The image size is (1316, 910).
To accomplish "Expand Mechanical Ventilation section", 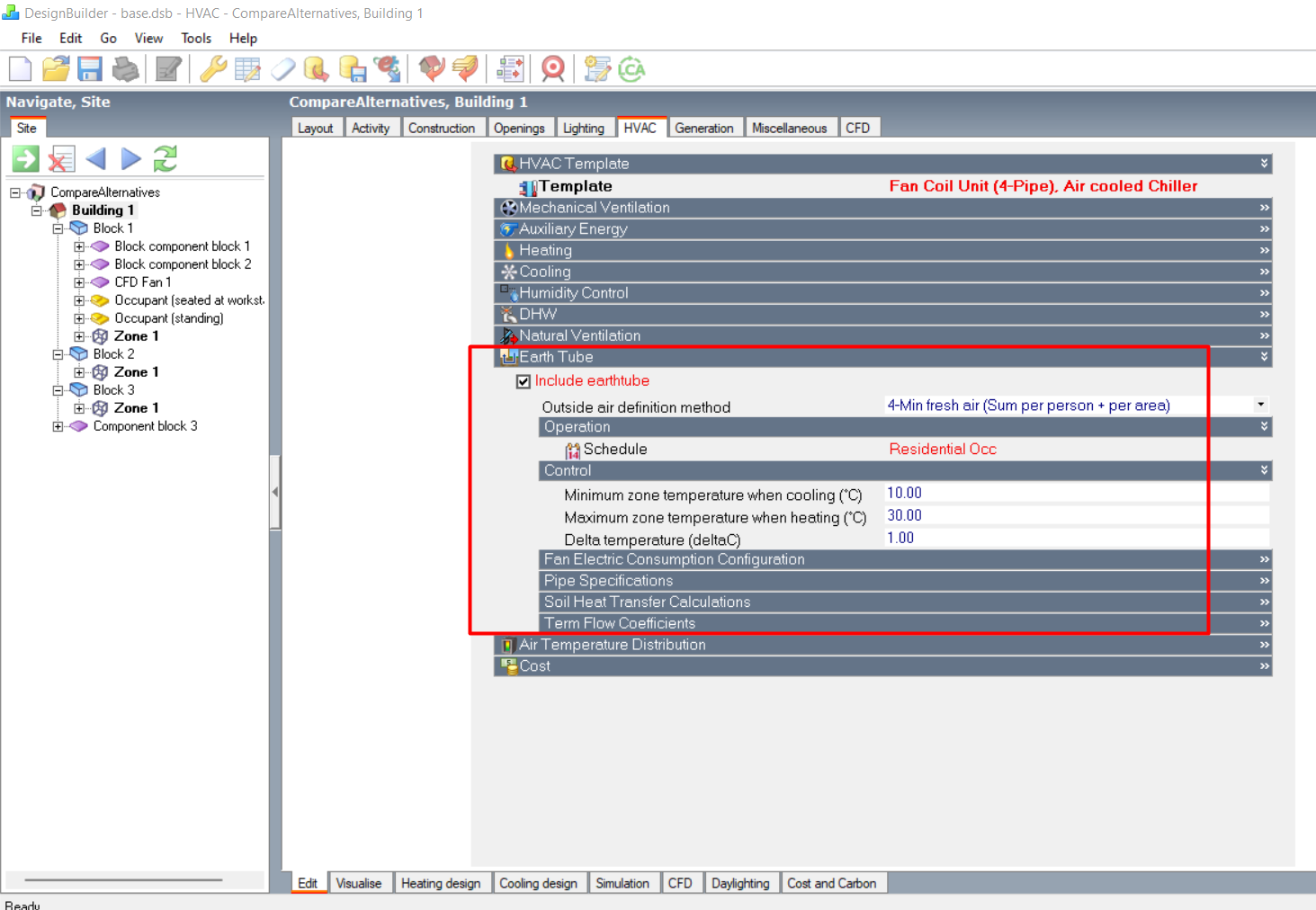I will click(882, 208).
